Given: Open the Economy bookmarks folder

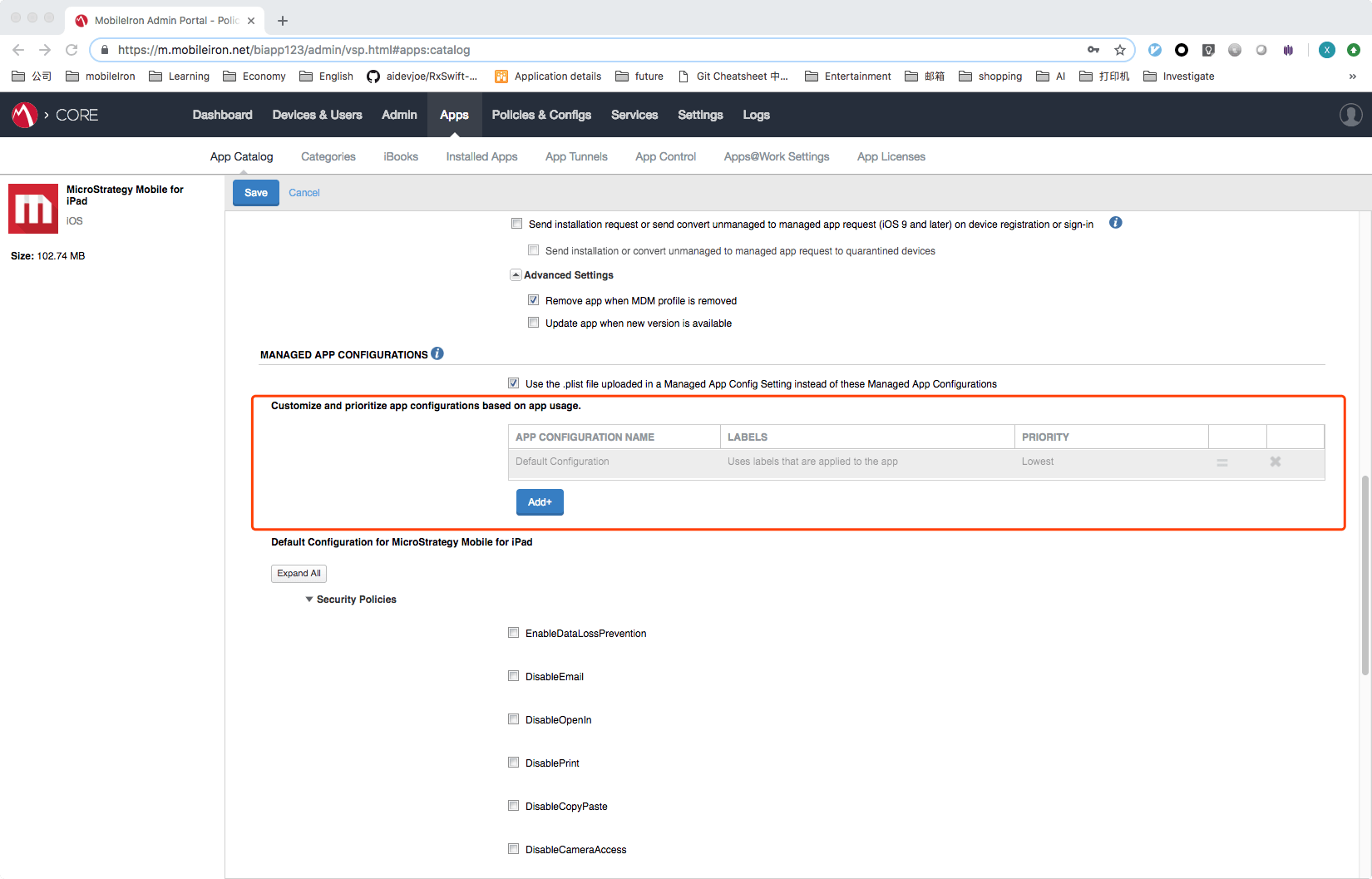Looking at the screenshot, I should pos(254,77).
